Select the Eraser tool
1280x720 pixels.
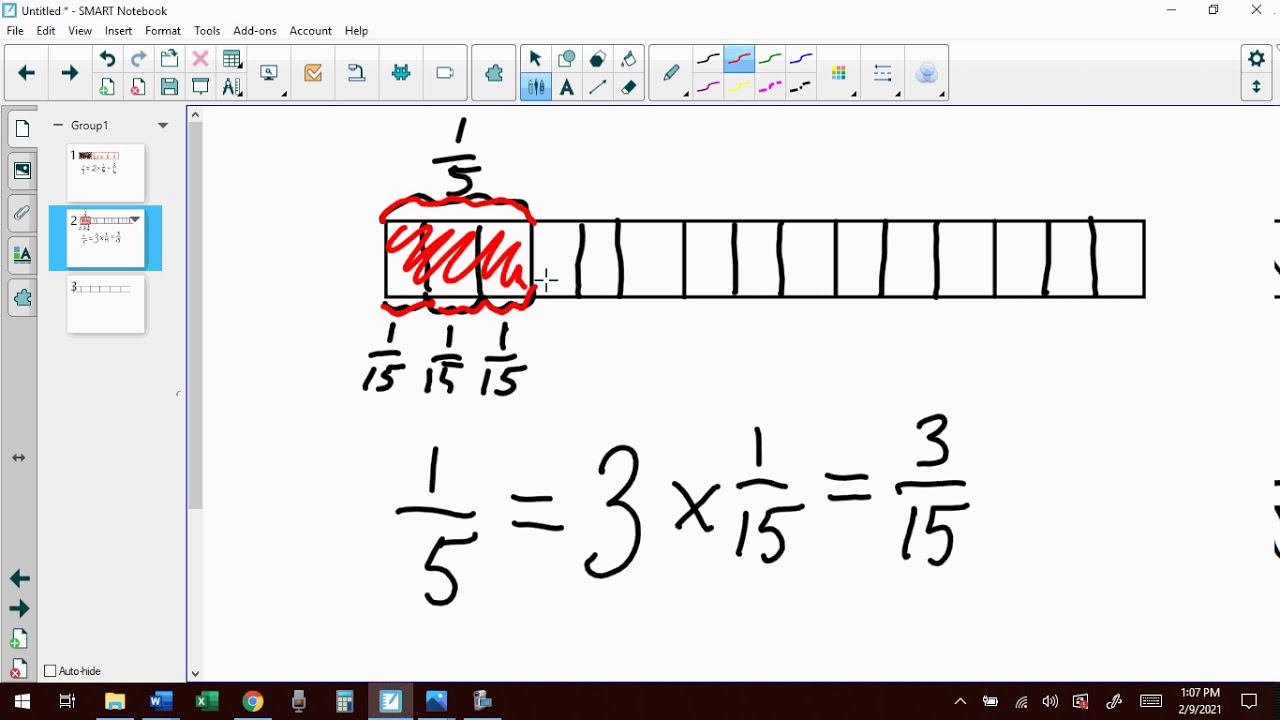(628, 88)
